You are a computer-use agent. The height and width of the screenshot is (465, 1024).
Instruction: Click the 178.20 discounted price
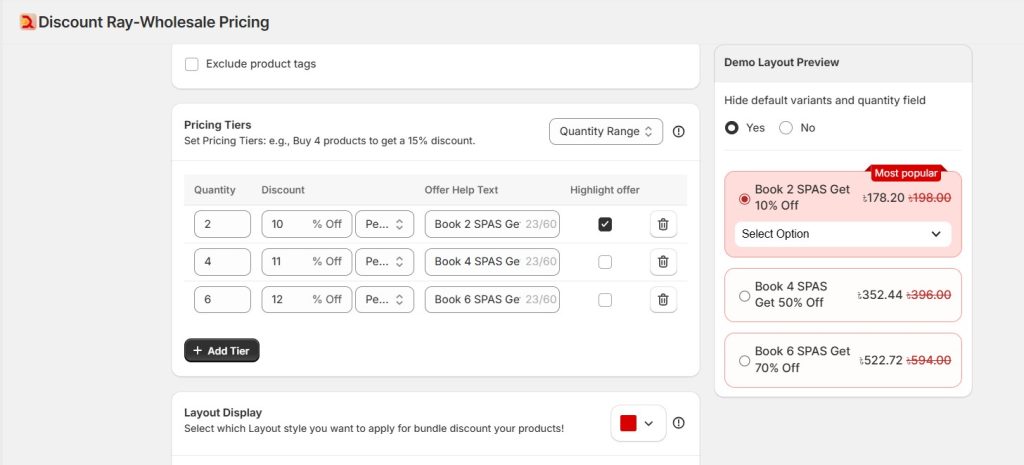click(x=883, y=198)
